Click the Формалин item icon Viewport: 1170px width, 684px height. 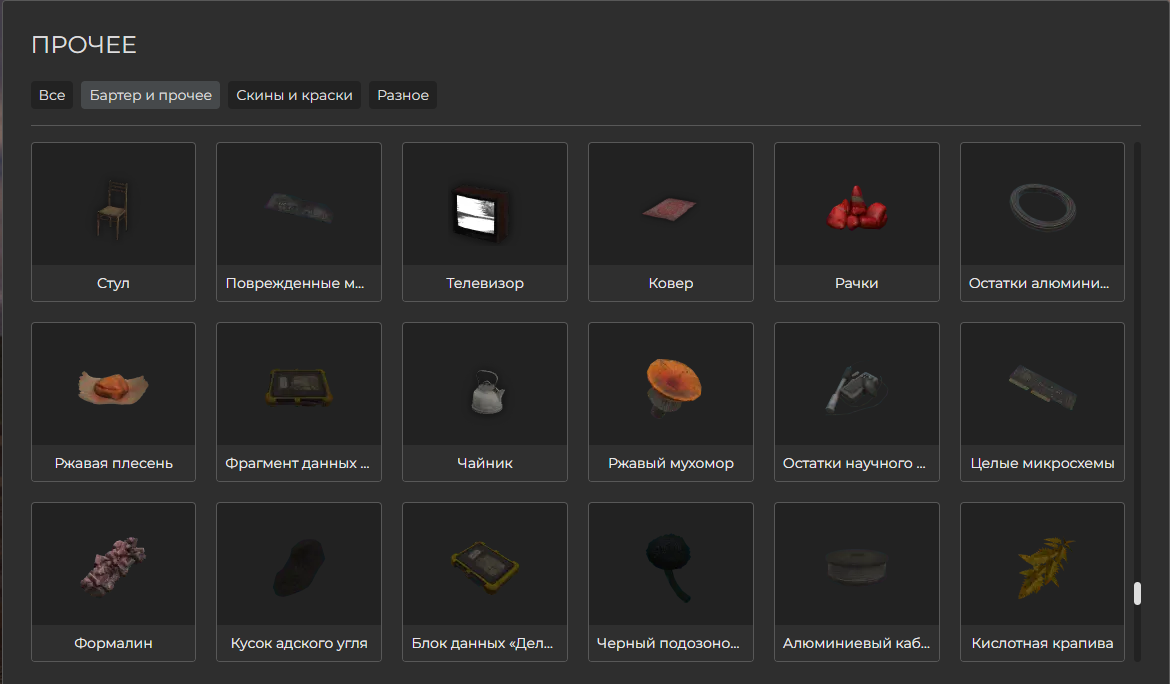[x=113, y=566]
